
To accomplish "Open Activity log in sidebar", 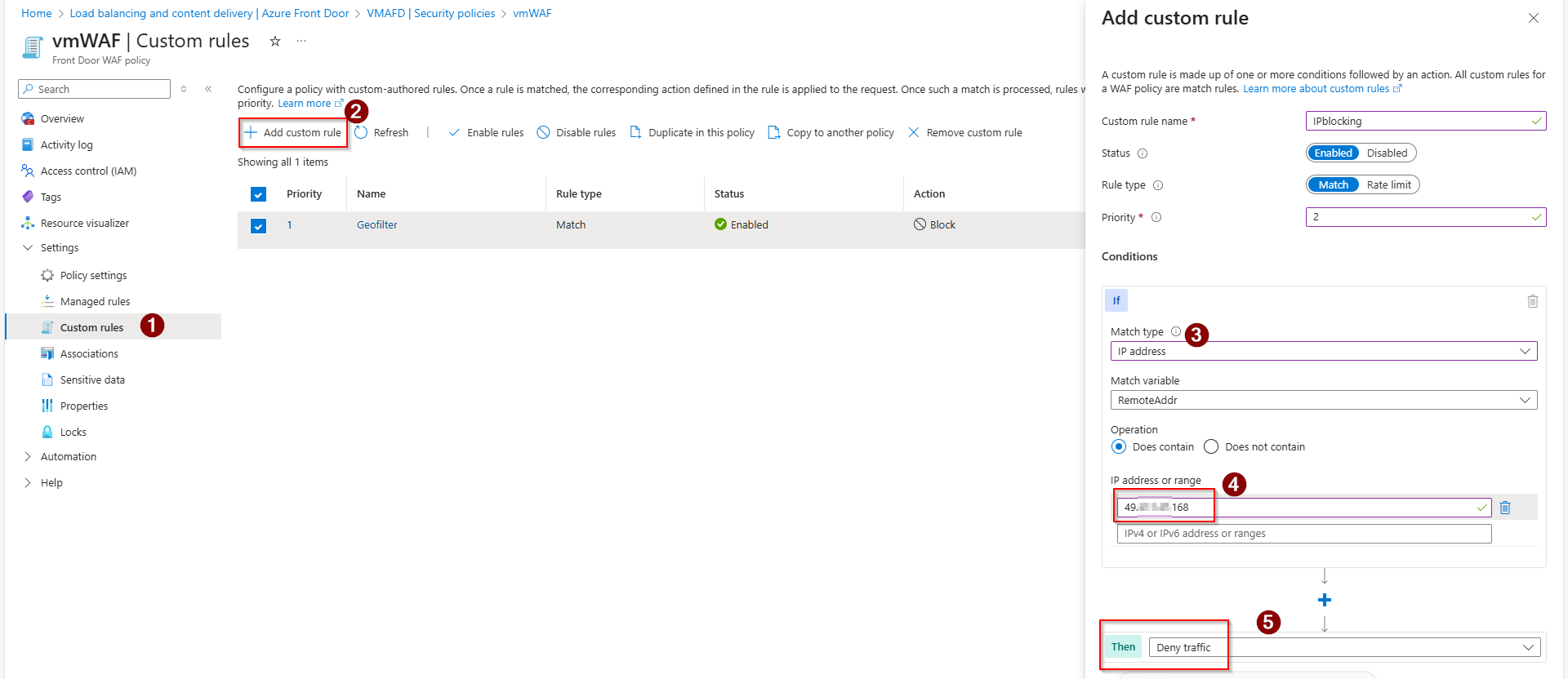I will click(x=66, y=144).
